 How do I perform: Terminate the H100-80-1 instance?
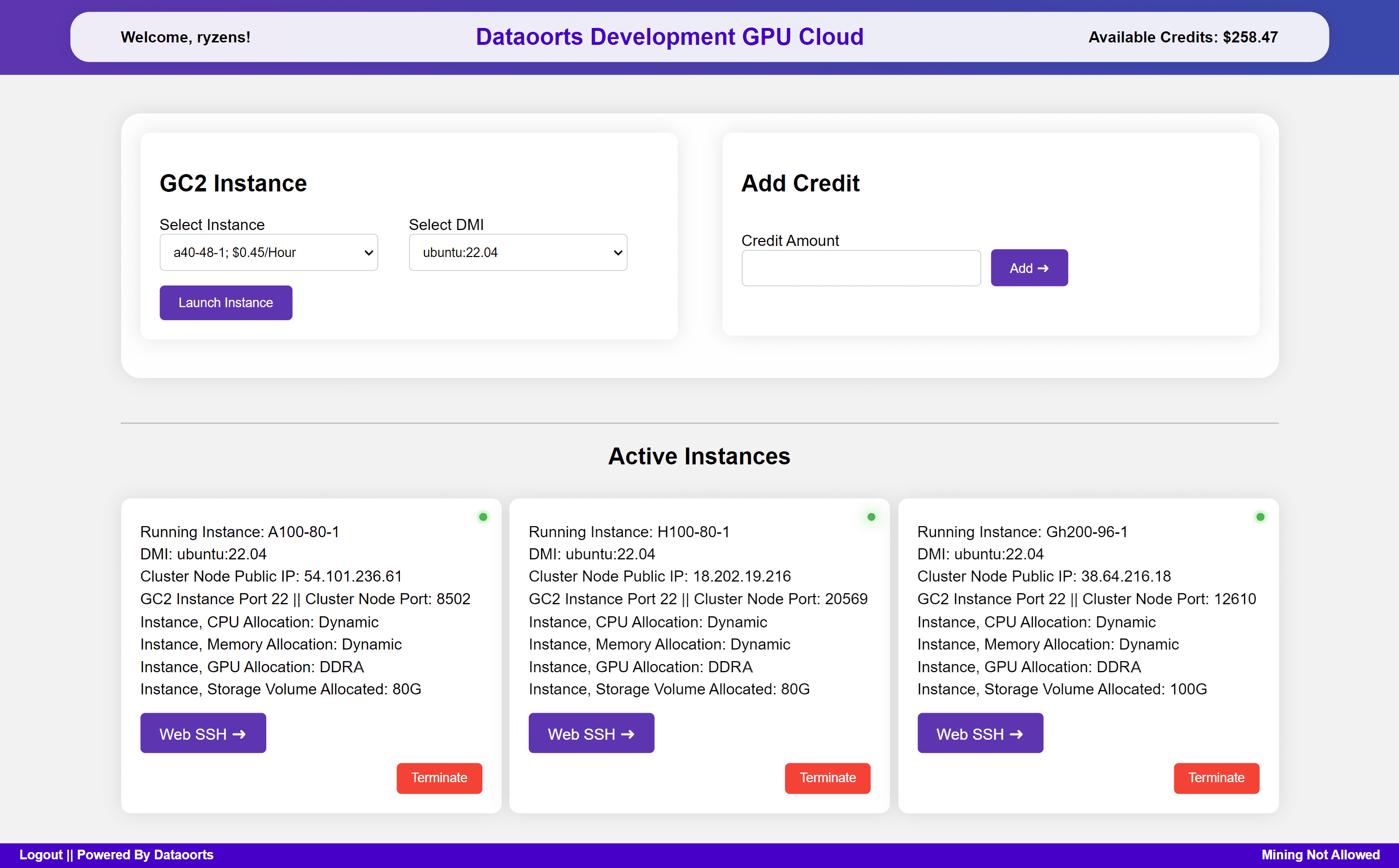pyautogui.click(x=827, y=778)
